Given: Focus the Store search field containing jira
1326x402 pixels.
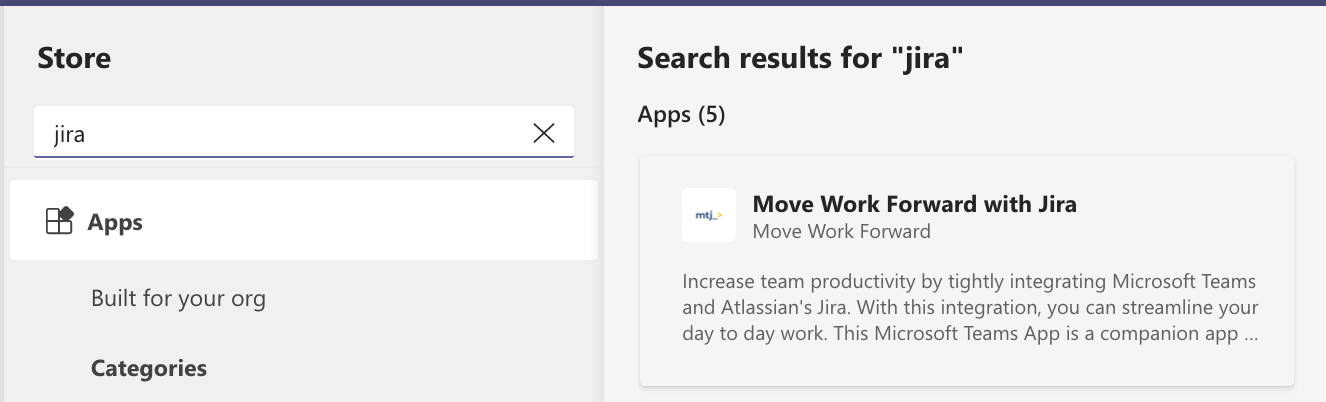Looking at the screenshot, I should tap(280, 133).
